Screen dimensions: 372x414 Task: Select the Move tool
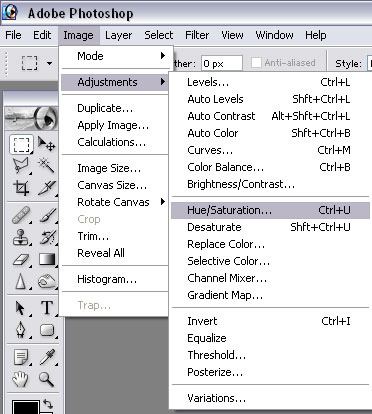(x=46, y=144)
